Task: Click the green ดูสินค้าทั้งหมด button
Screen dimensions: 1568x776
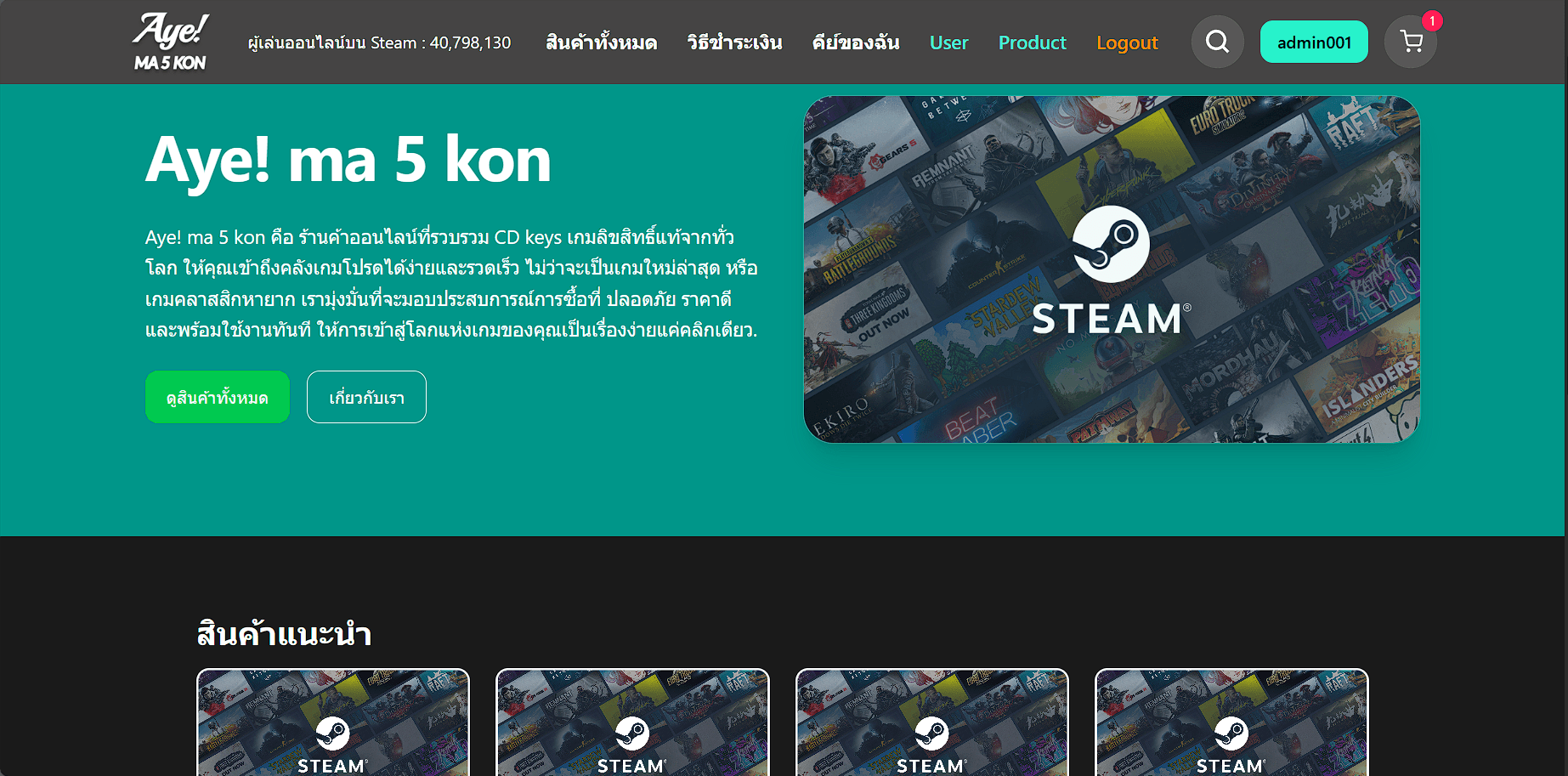Action: (x=218, y=397)
